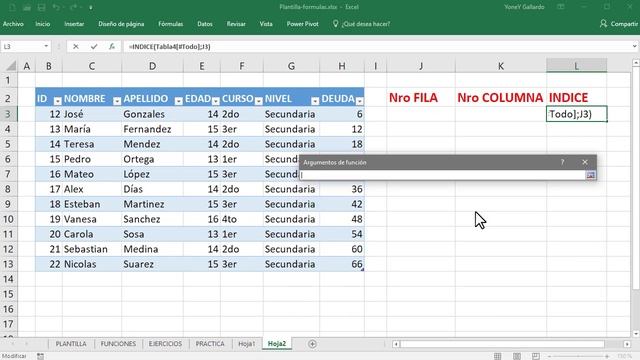Click the DEUDA value 66 cell
Screen dimensions: 640x360
[x=342, y=264]
